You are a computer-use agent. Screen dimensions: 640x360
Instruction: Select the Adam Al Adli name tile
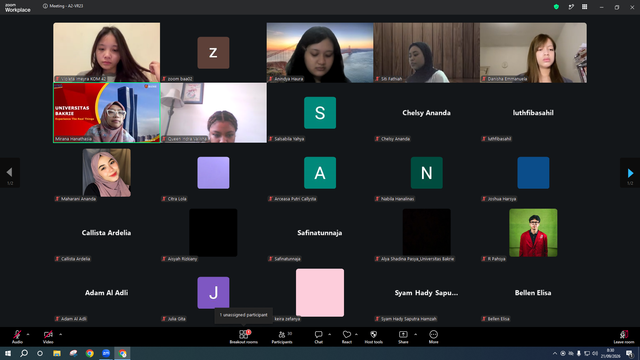tap(107, 293)
